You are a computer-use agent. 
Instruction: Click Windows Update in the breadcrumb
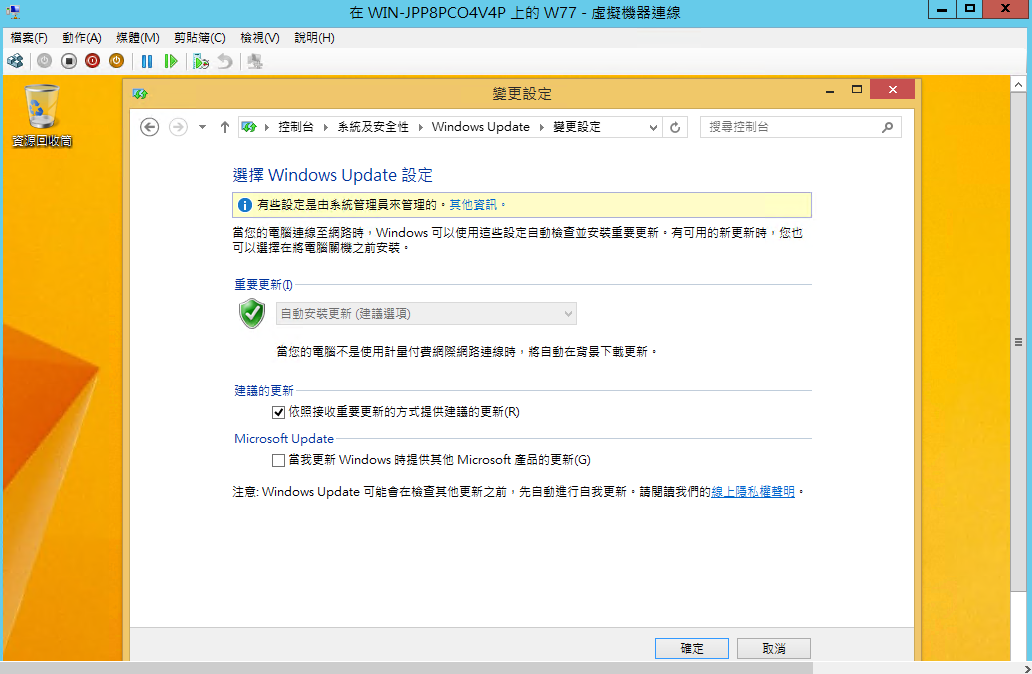480,127
